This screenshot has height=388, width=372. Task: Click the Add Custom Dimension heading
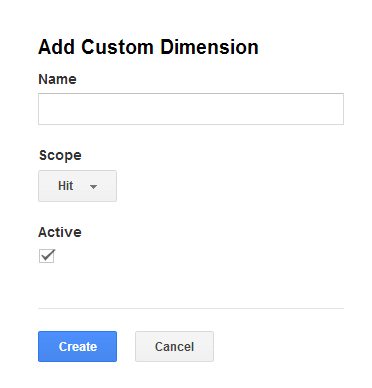[x=148, y=47]
